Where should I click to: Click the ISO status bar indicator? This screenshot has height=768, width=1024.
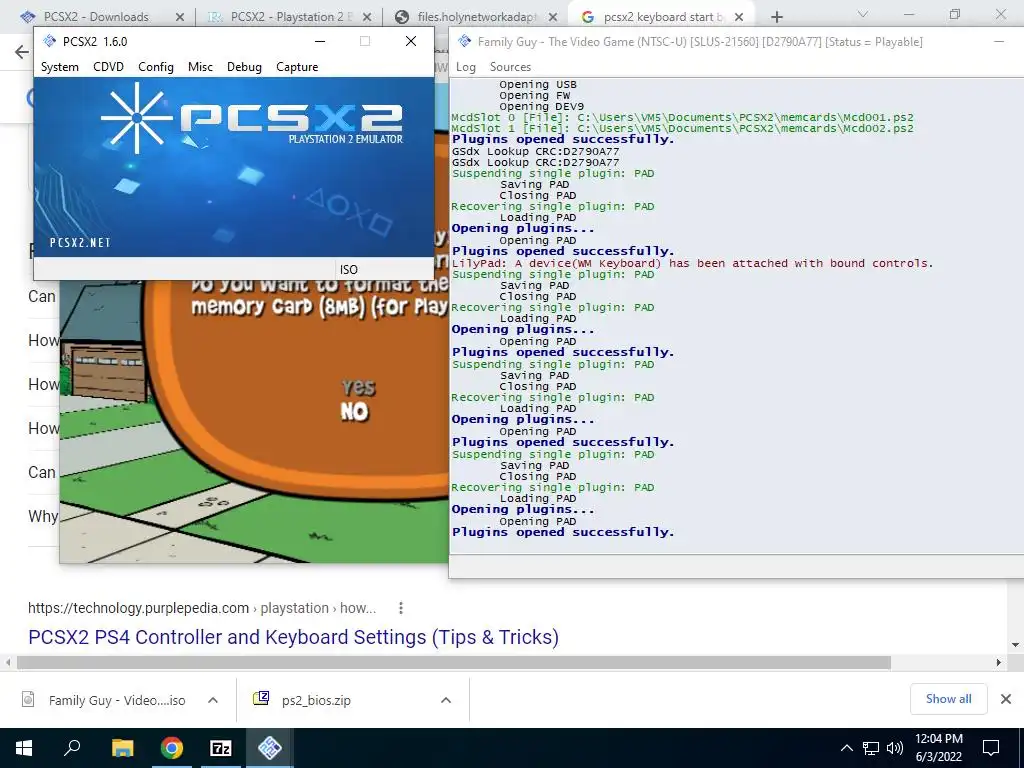[349, 269]
